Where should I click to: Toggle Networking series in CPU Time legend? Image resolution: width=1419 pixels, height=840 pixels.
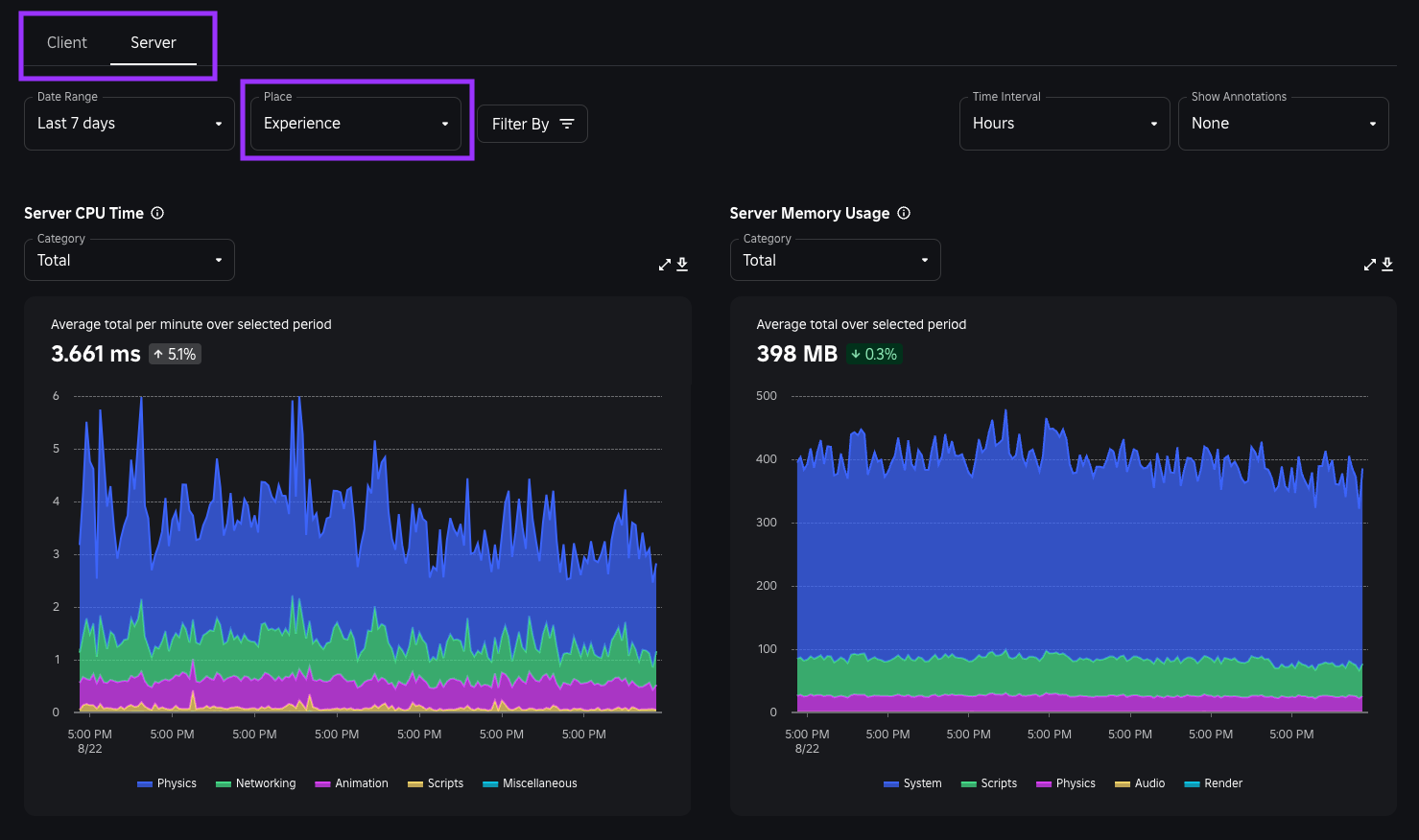(x=256, y=783)
